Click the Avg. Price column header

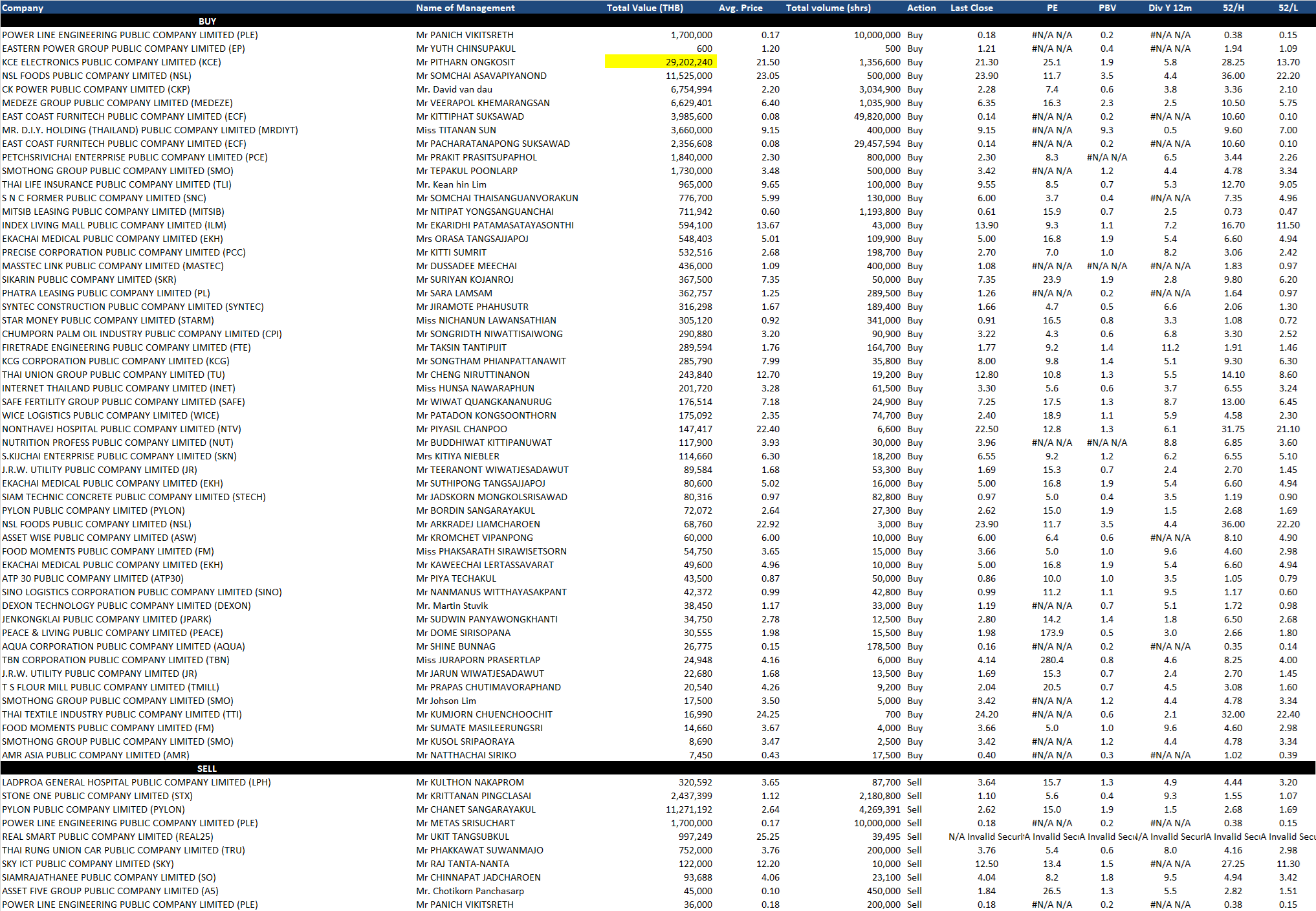pyautogui.click(x=740, y=8)
